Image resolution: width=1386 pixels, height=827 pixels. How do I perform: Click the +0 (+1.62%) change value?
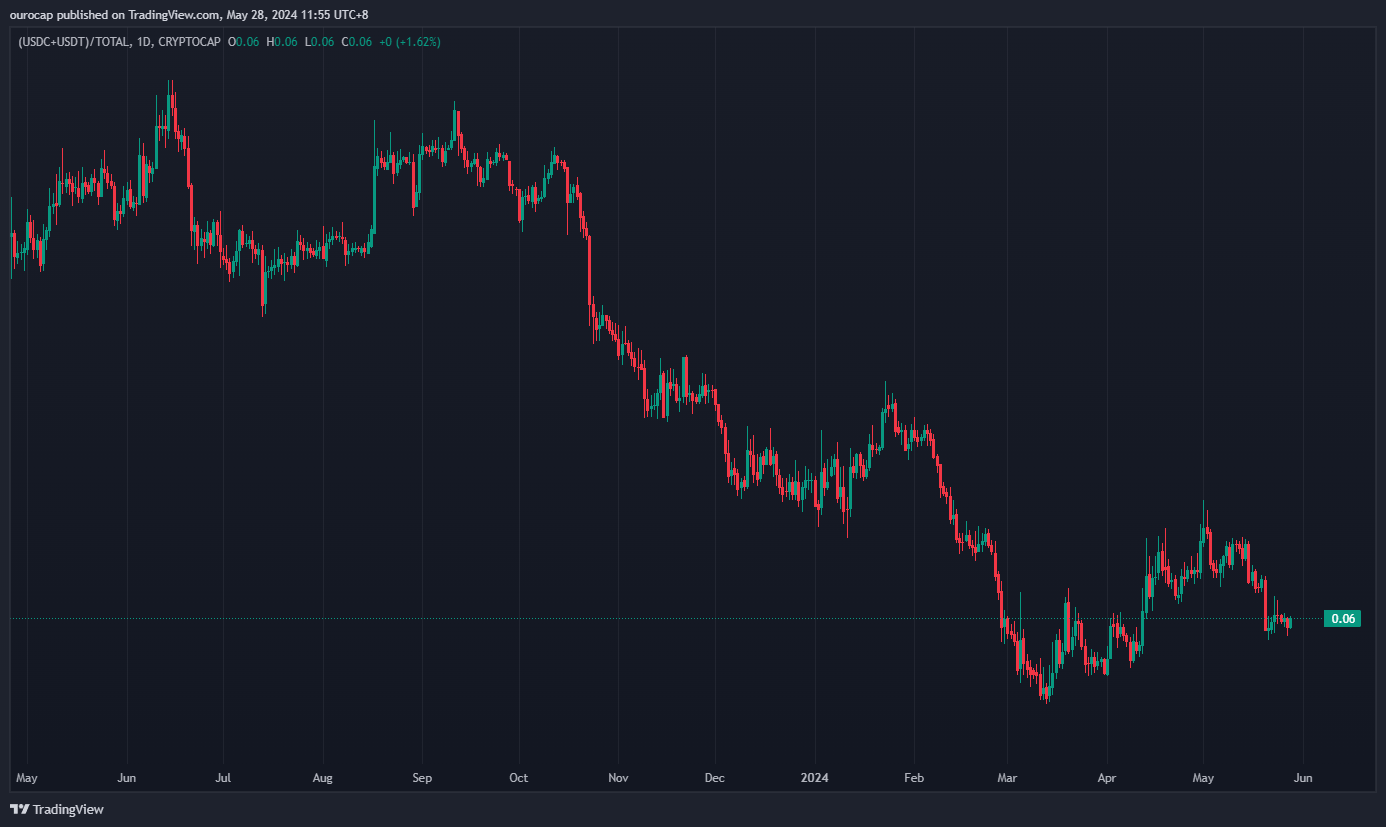pyautogui.click(x=410, y=42)
